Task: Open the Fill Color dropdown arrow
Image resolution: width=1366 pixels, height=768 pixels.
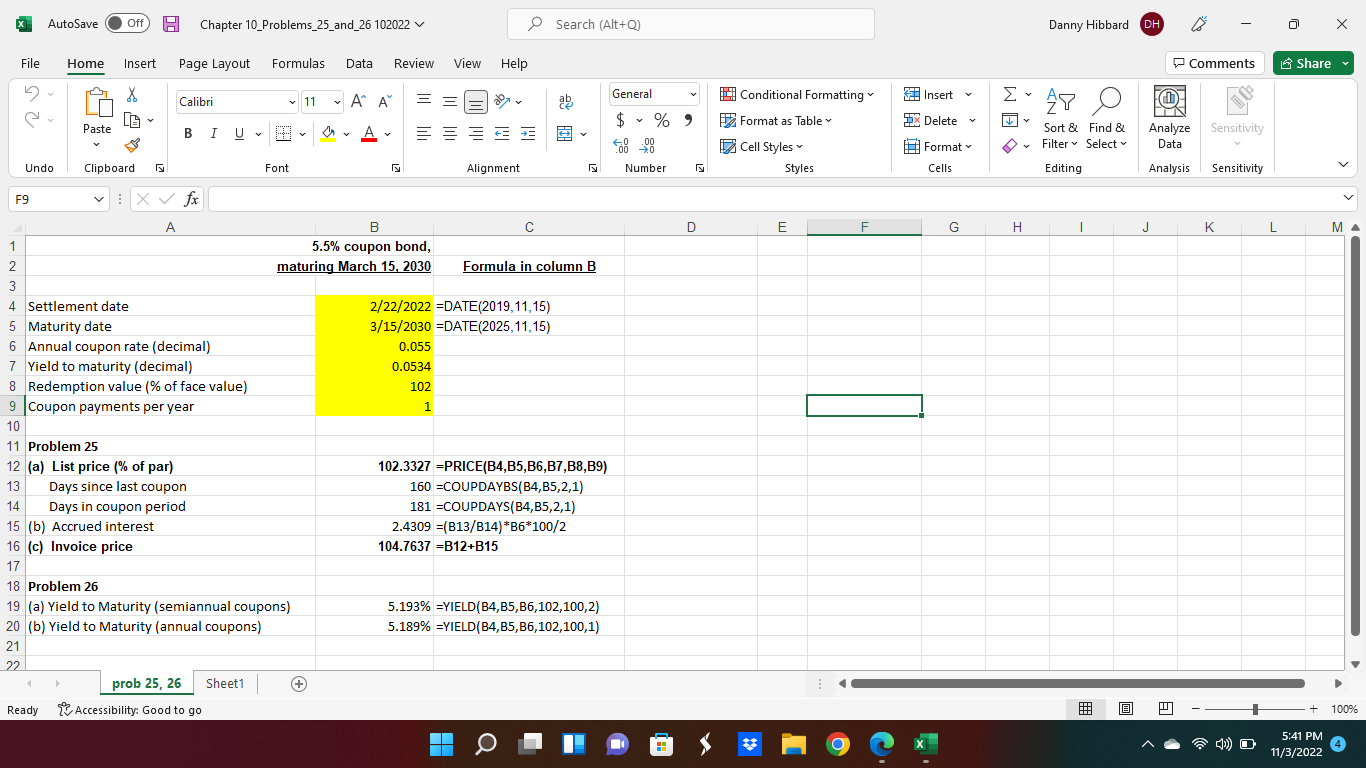Action: tap(346, 134)
